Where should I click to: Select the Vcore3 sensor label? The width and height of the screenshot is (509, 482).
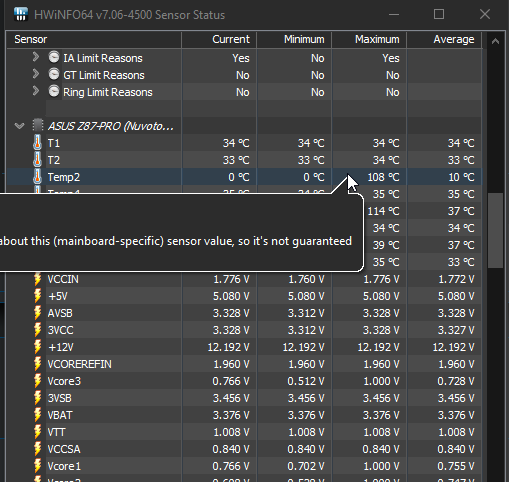(64, 381)
